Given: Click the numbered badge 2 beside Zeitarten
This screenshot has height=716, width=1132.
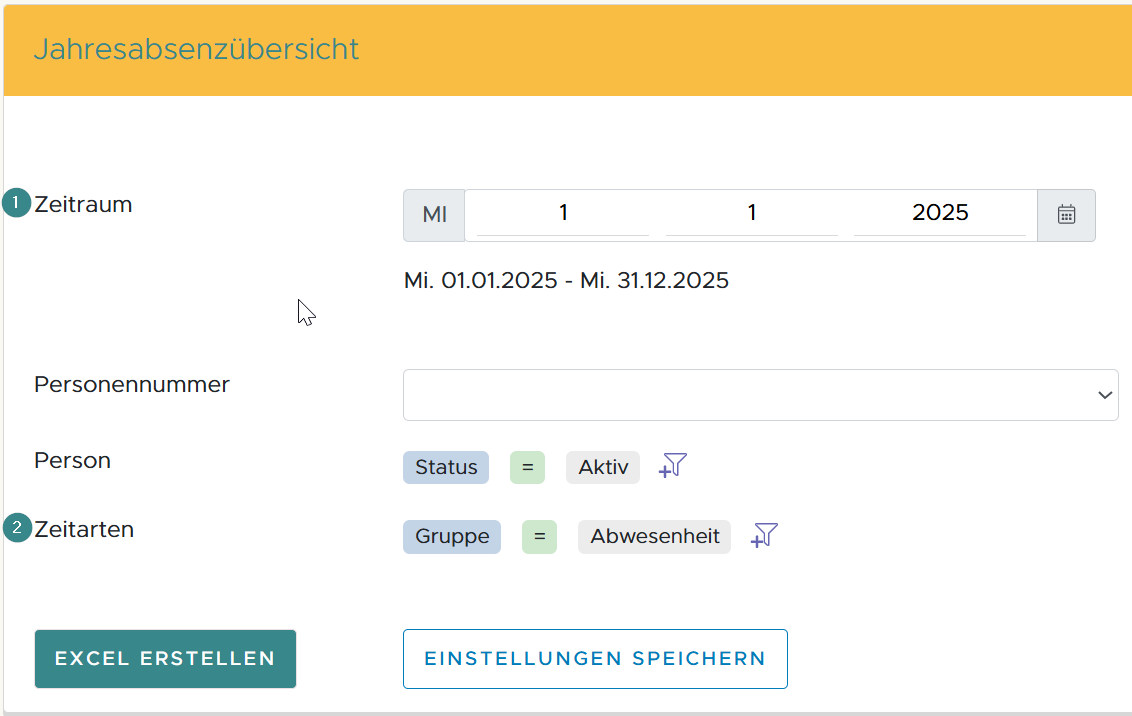Looking at the screenshot, I should click(16, 528).
